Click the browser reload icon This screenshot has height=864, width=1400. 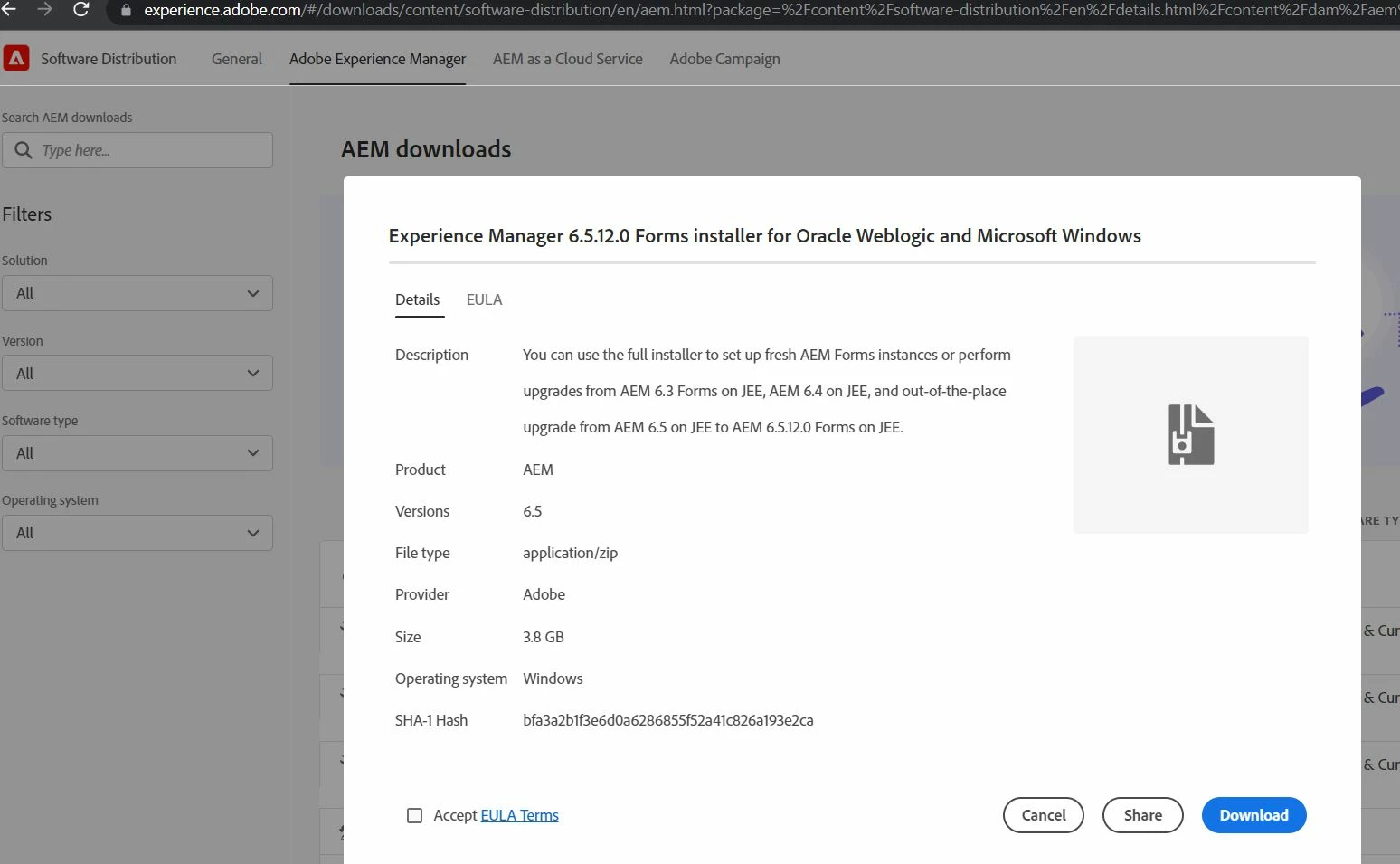click(80, 10)
